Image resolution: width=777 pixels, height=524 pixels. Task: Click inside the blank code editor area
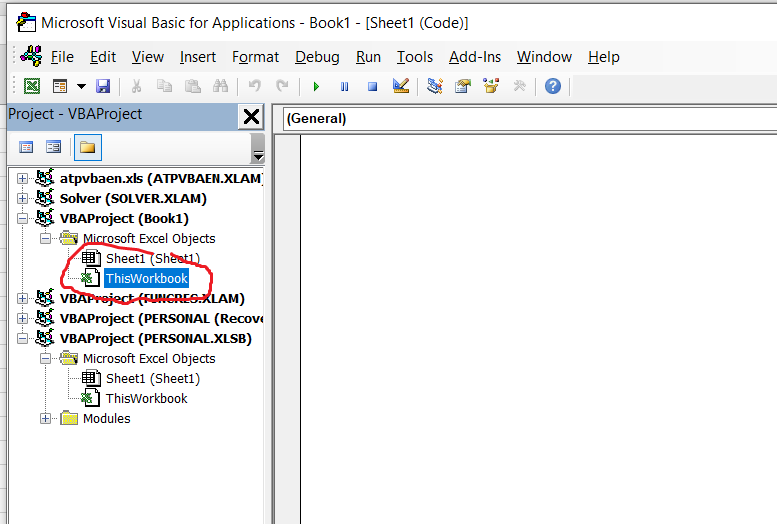[539, 329]
